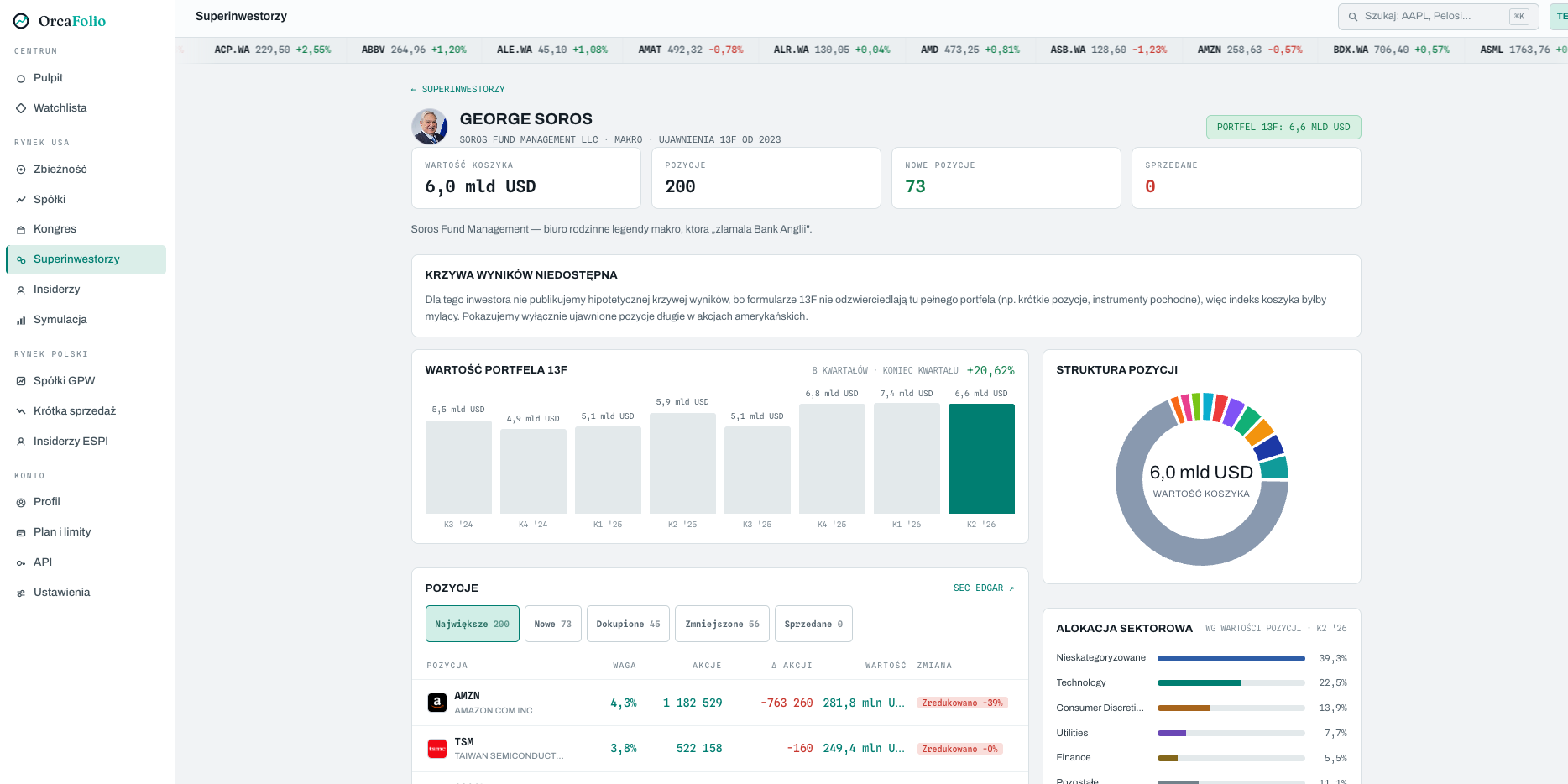The image size is (1568, 784).
Task: Select the K4 '25 portfolio bar
Action: (x=832, y=458)
